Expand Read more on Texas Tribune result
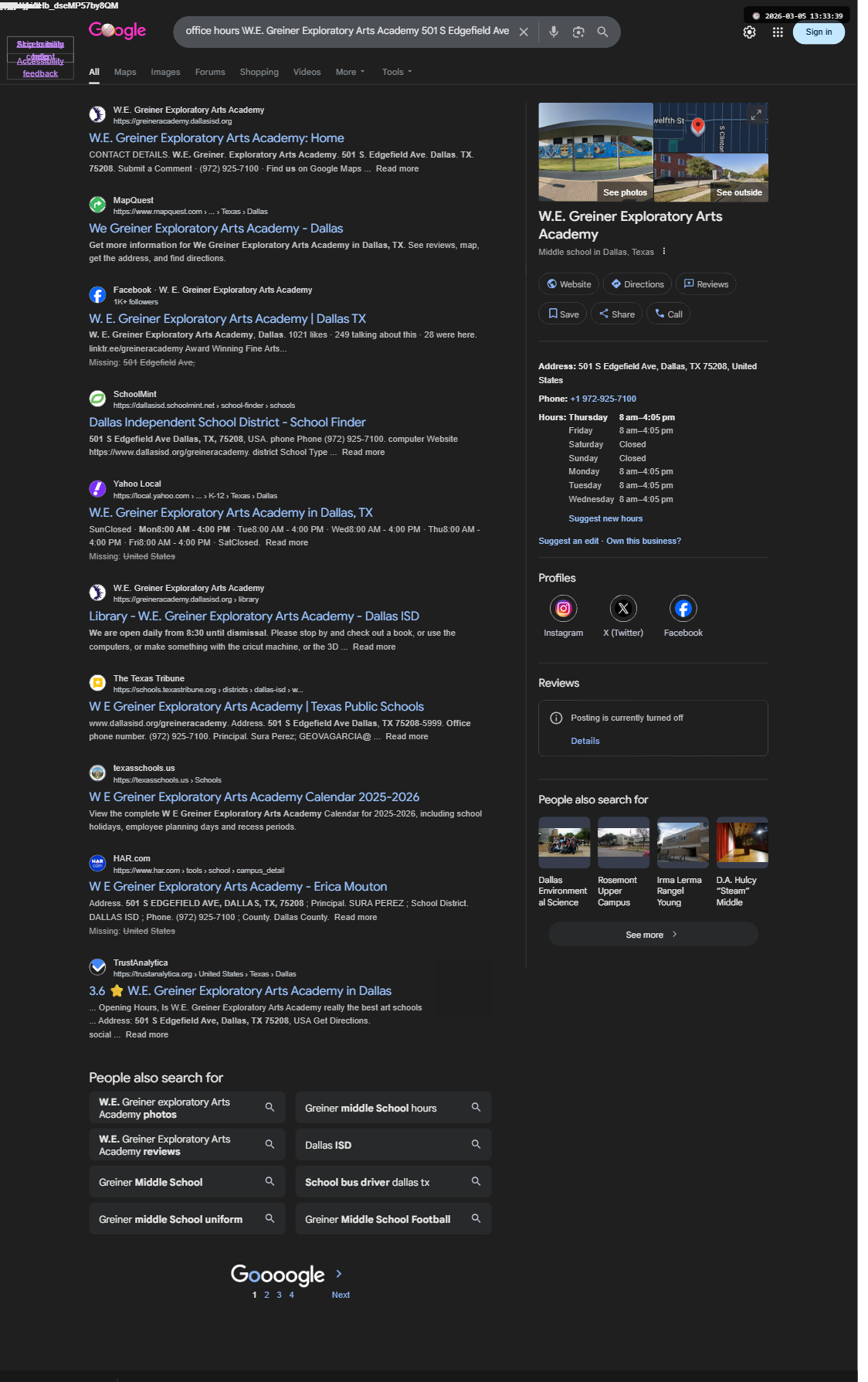The image size is (868, 1382). click(x=406, y=737)
